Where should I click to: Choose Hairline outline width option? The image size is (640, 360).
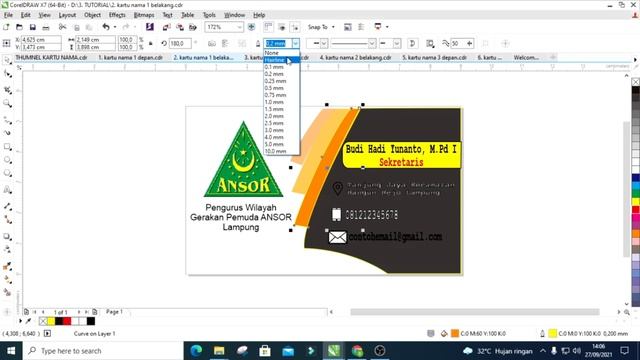282,60
